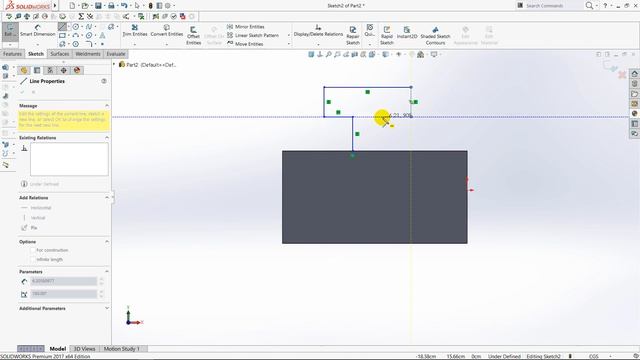Collapse the Message section
This screenshot has width=640, height=360.
(x=107, y=106)
